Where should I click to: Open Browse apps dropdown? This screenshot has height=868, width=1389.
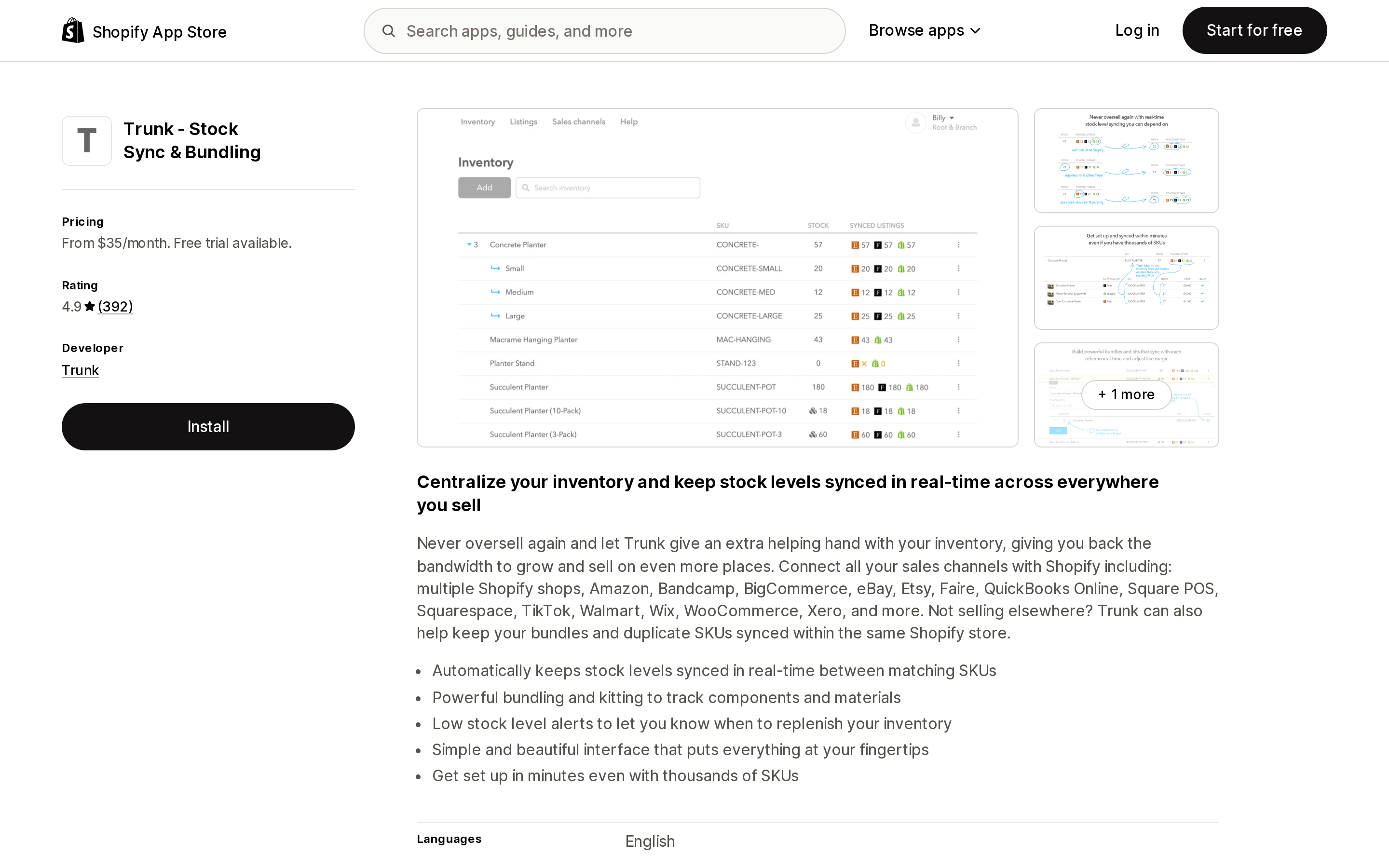coord(924,30)
